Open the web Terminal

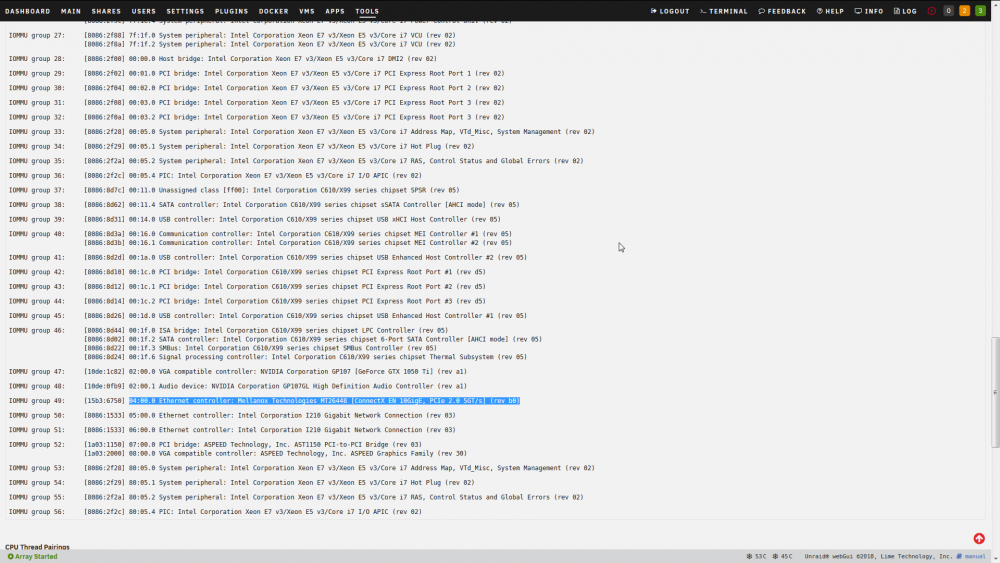[x=723, y=11]
